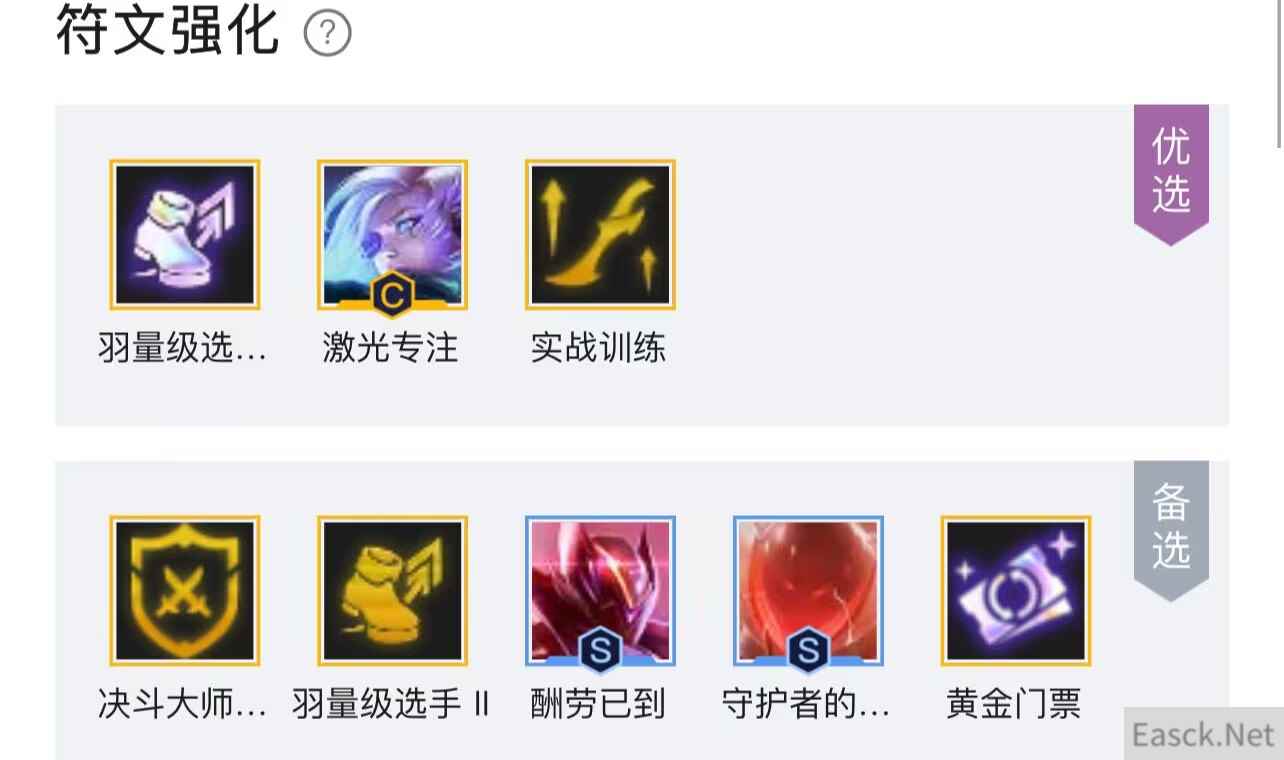Click the 黄金门票 name label

(x=1014, y=704)
